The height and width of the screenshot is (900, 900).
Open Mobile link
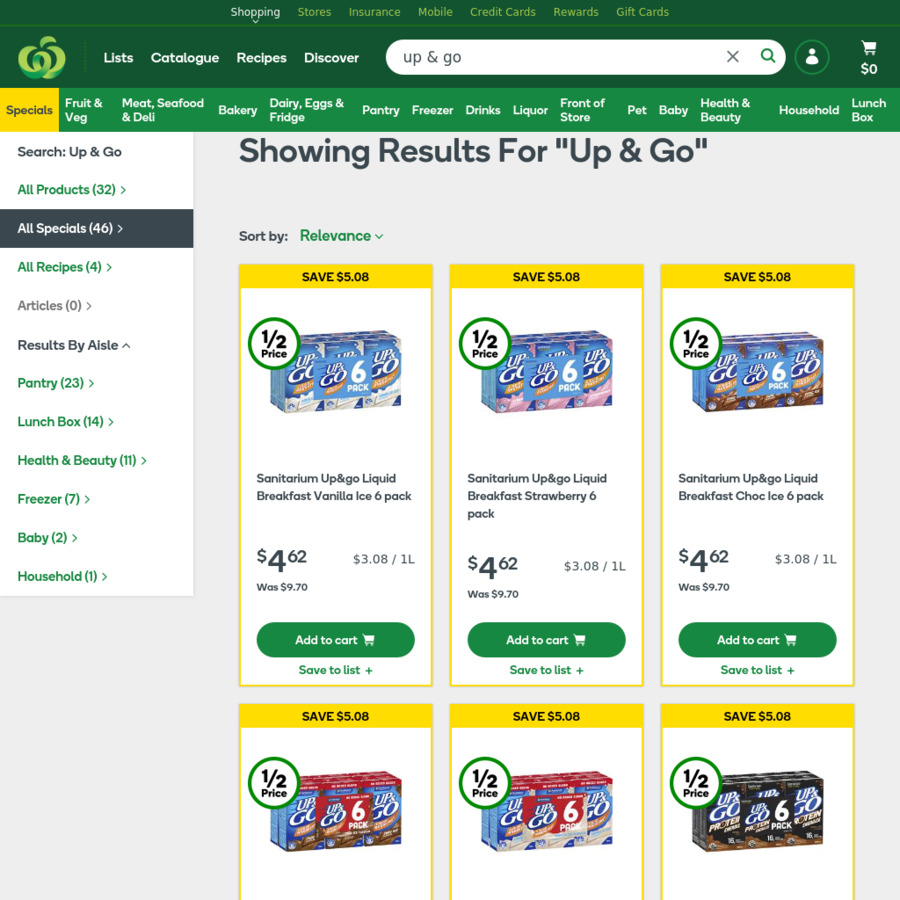coord(435,12)
